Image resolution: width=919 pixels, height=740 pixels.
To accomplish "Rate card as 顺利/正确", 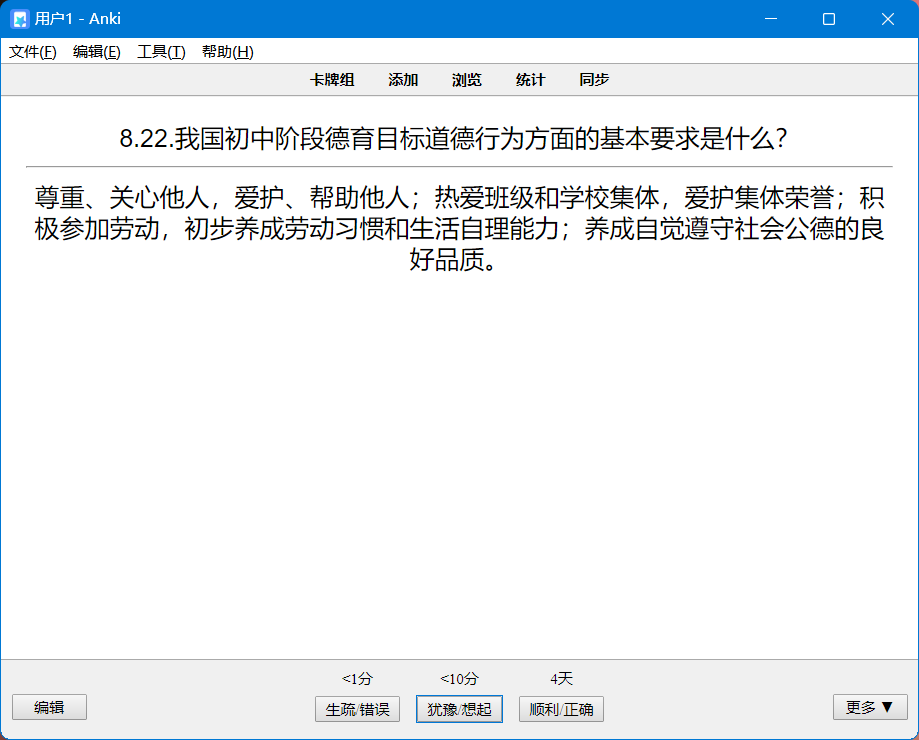I will (x=561, y=710).
